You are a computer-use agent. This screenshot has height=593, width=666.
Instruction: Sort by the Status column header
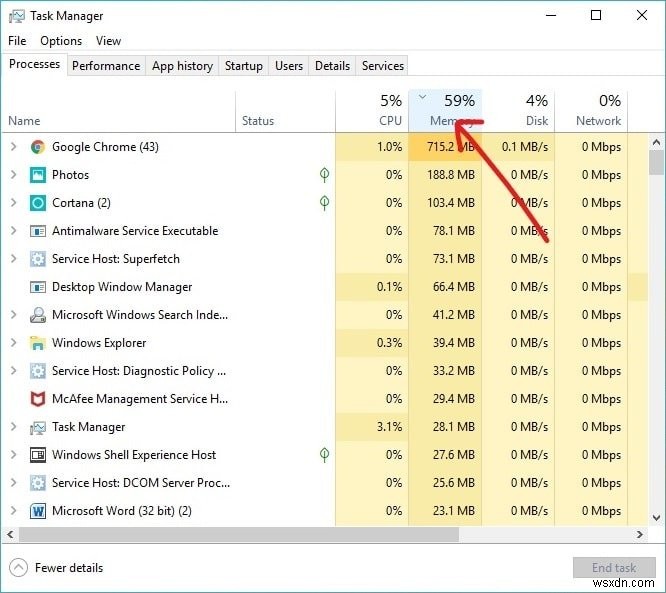click(x=285, y=111)
